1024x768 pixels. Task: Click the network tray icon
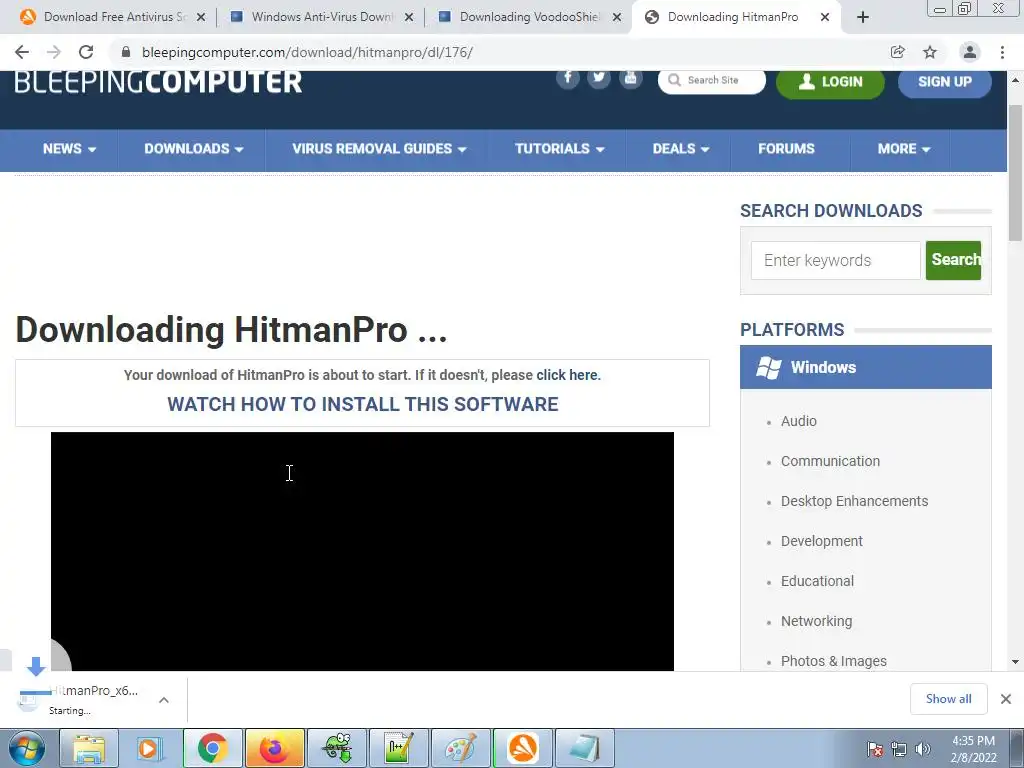click(x=899, y=749)
